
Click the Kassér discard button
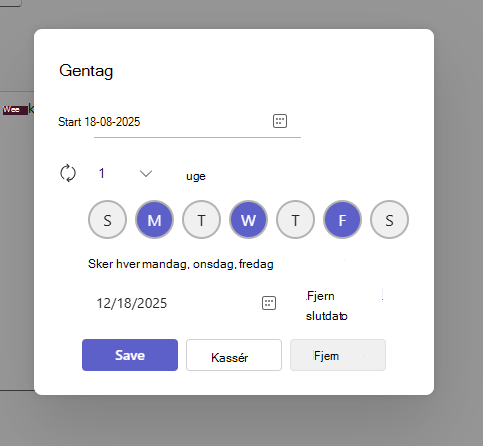234,355
